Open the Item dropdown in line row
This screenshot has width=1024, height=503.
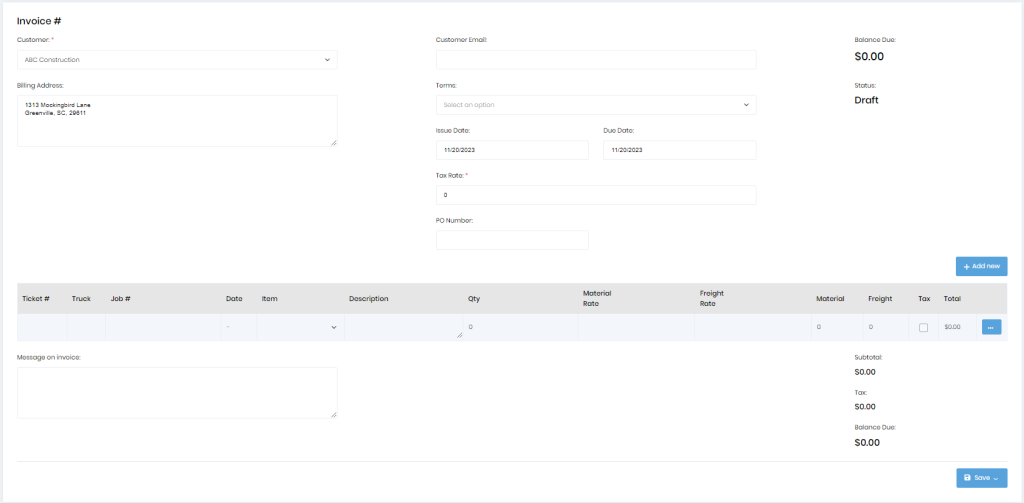[299, 327]
